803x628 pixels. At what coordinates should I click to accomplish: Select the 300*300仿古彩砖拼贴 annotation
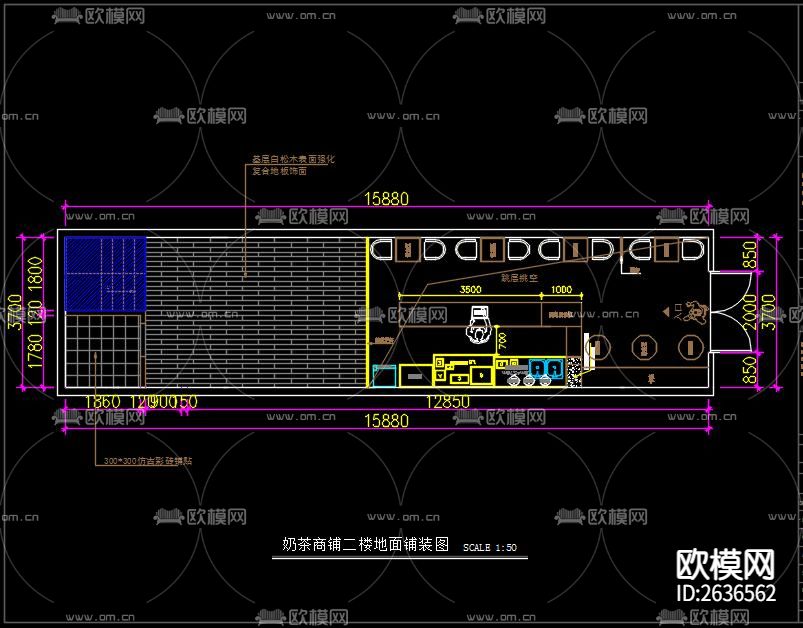point(148,460)
